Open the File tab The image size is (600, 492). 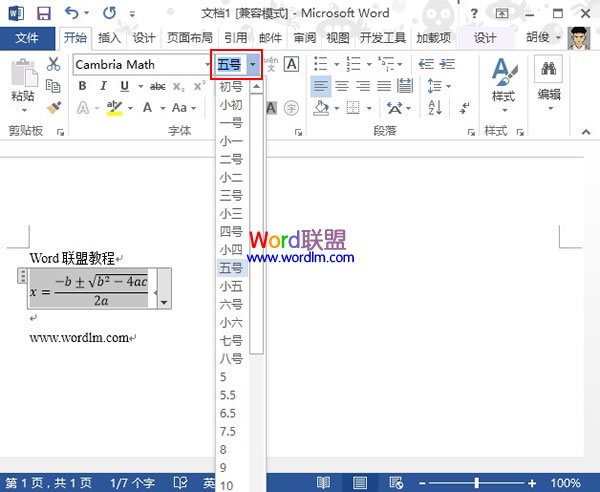click(27, 37)
